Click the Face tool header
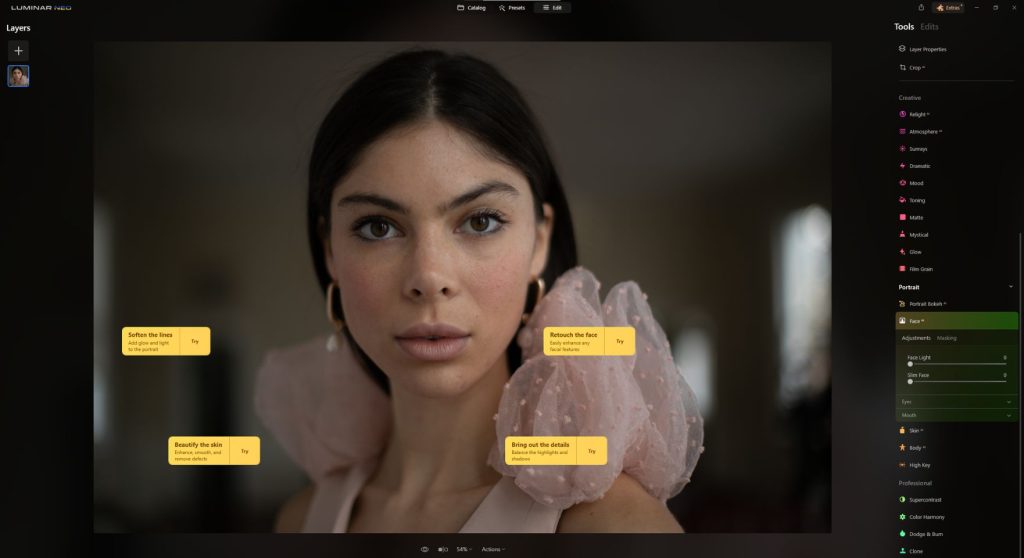This screenshot has height=558, width=1024. (956, 321)
